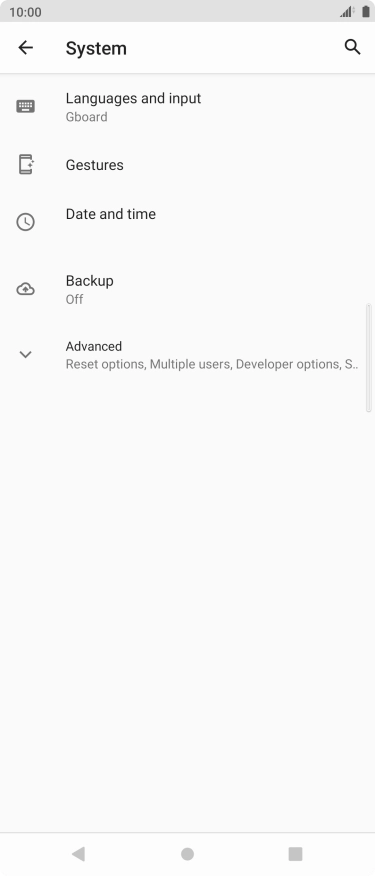Expand Advanced to show Reset options

click(187, 355)
